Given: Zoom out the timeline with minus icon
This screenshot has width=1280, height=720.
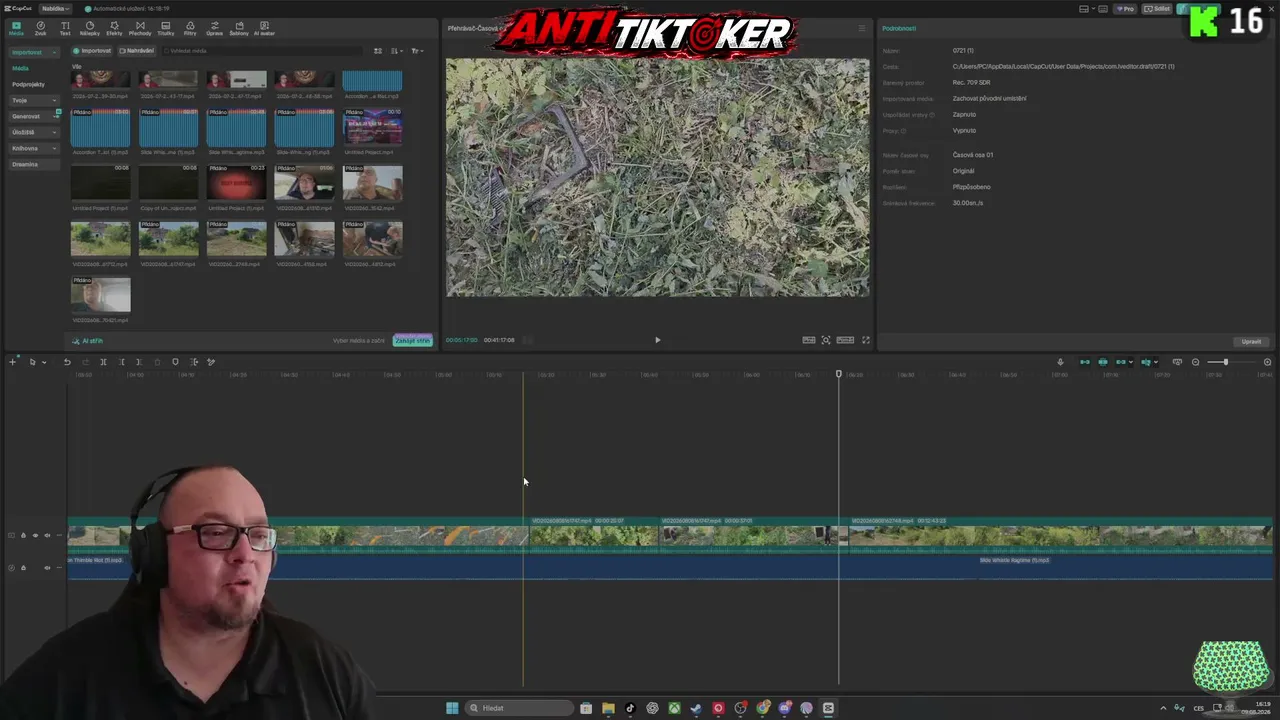Looking at the screenshot, I should click(x=1195, y=362).
